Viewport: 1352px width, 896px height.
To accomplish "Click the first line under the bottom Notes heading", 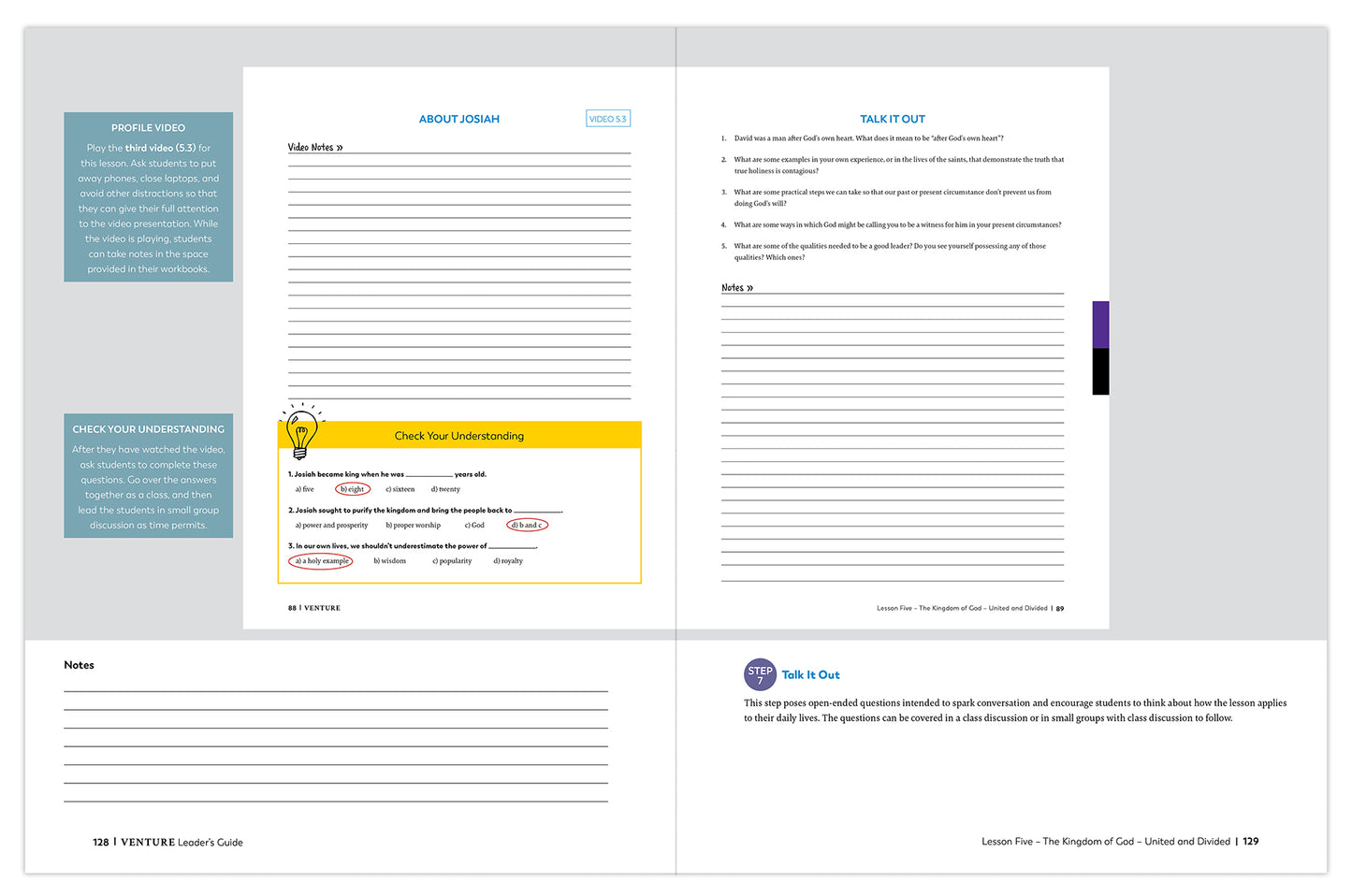I will pyautogui.click(x=335, y=690).
